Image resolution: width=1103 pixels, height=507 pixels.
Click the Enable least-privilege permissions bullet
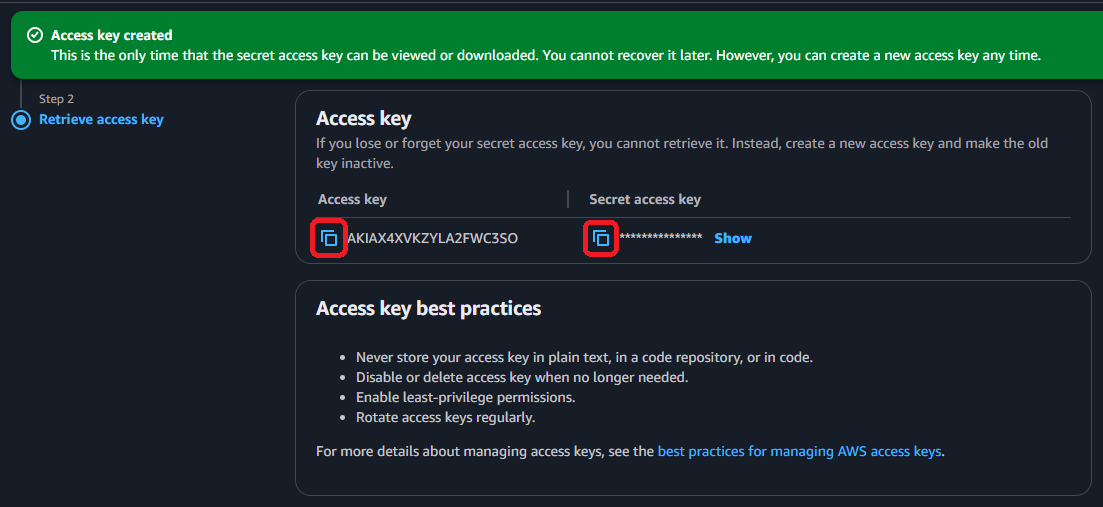pos(465,398)
